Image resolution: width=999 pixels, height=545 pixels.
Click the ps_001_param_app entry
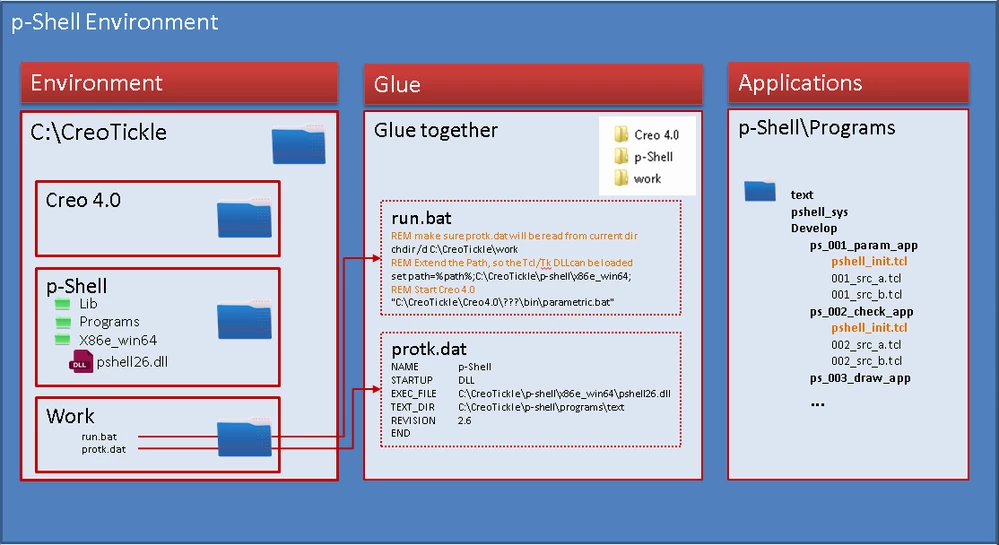point(863,245)
